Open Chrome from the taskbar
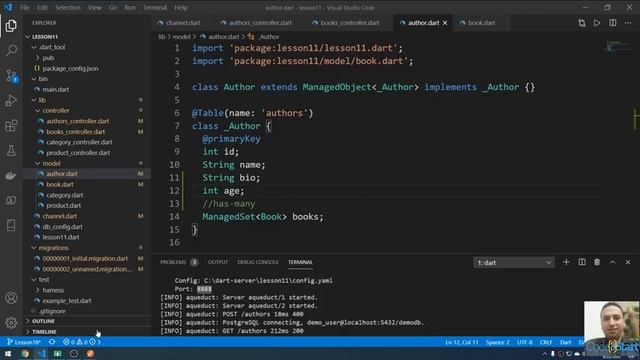The height and width of the screenshot is (360, 640). pyautogui.click(x=25, y=353)
